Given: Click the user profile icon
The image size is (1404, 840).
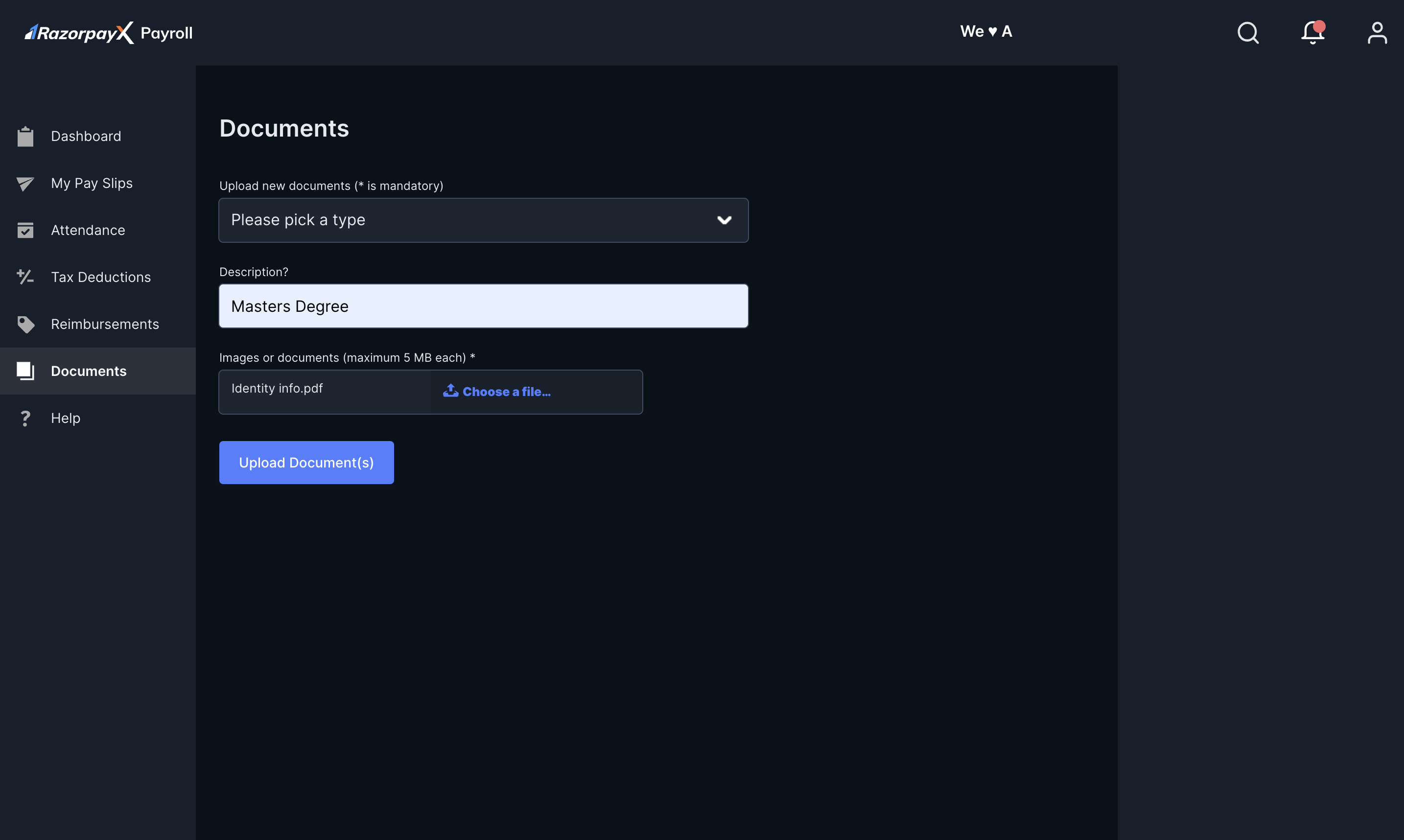Looking at the screenshot, I should tap(1377, 32).
